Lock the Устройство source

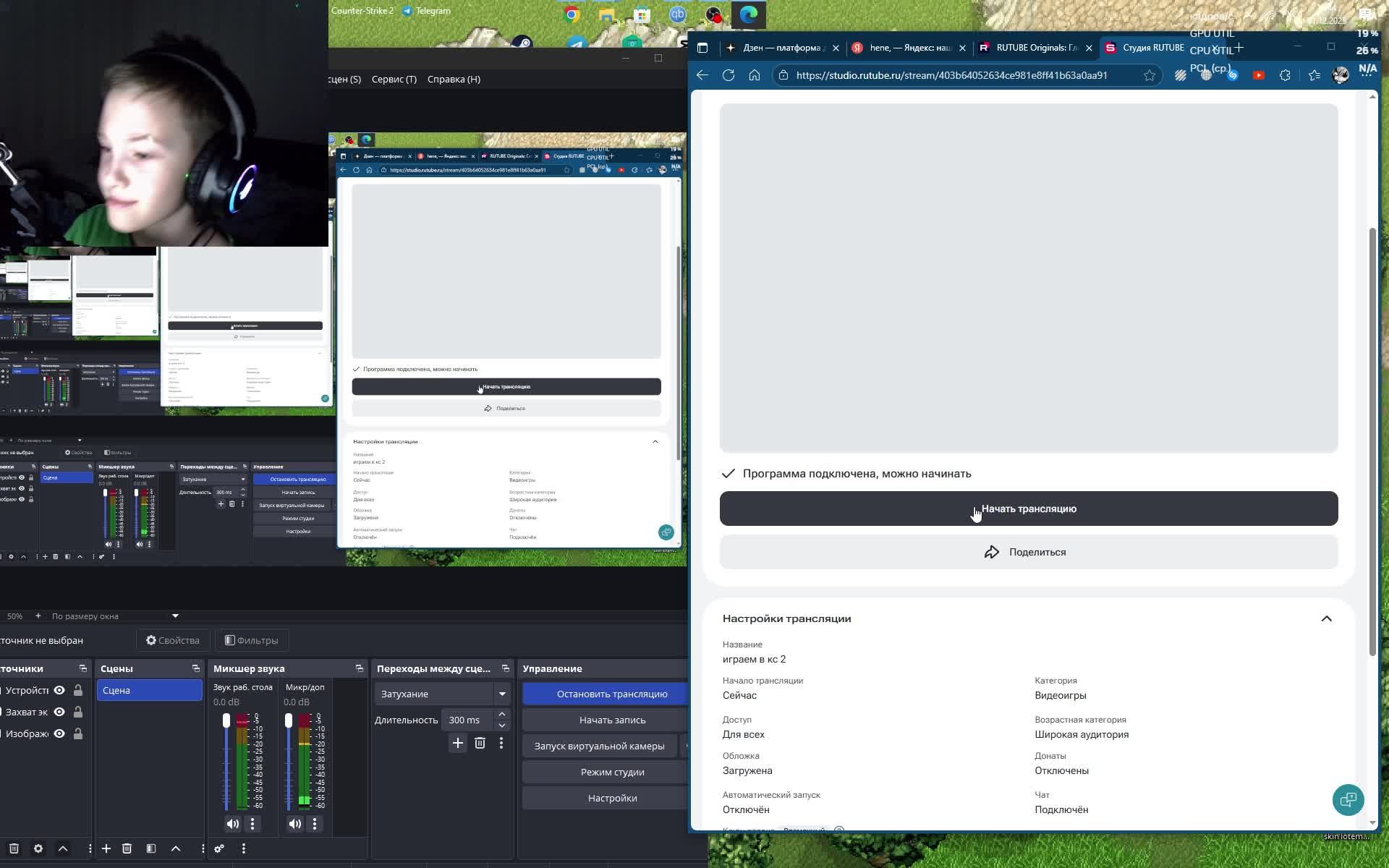pos(78,690)
